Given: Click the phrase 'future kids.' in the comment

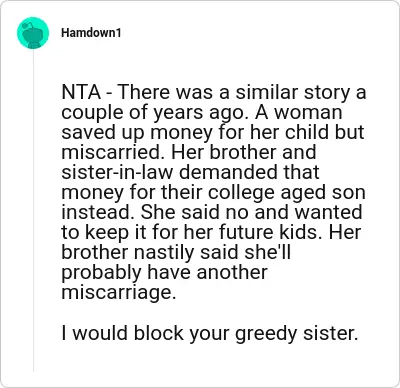Looking at the screenshot, I should coord(271,232).
